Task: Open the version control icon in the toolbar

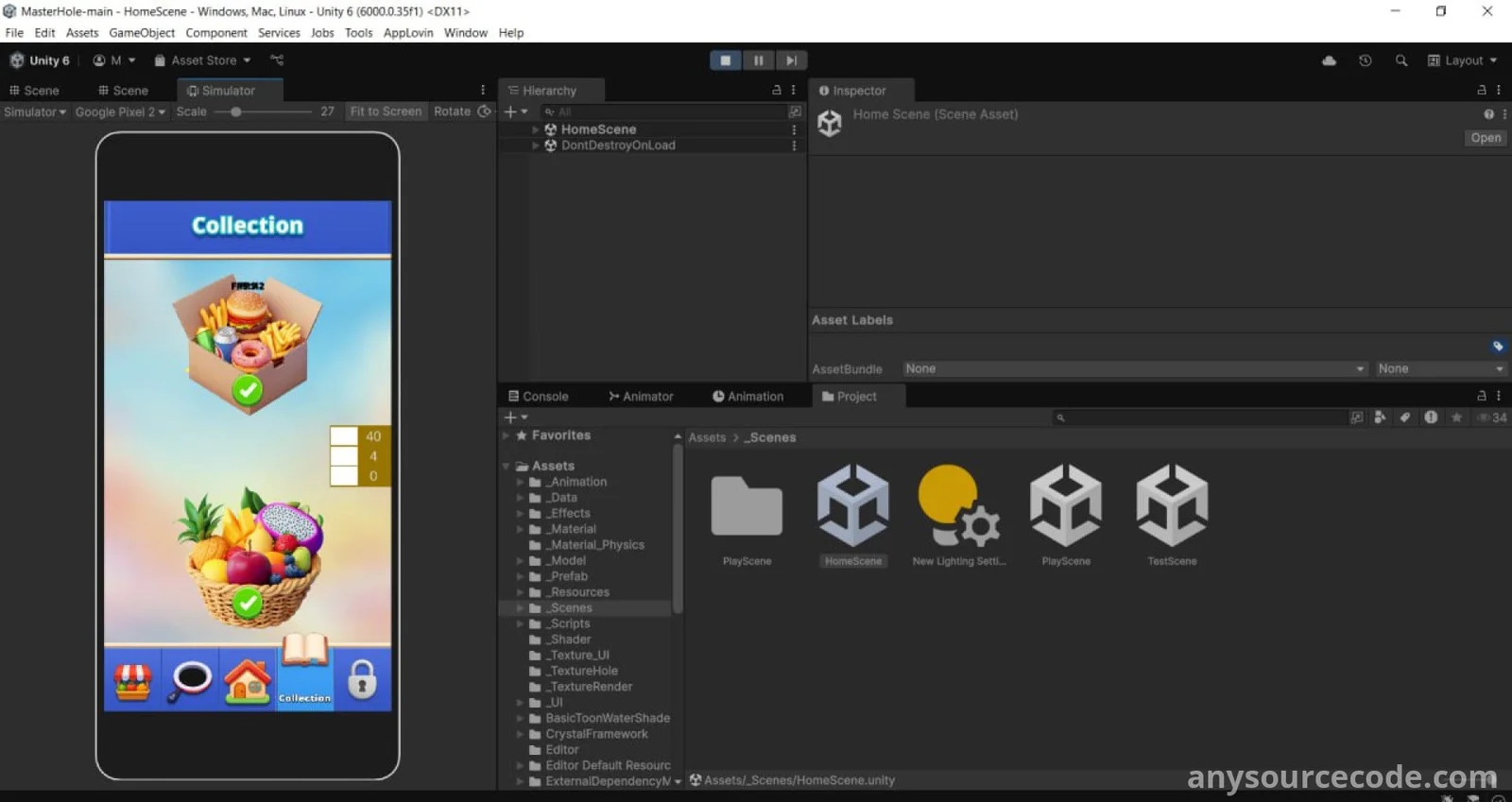Action: click(x=277, y=60)
